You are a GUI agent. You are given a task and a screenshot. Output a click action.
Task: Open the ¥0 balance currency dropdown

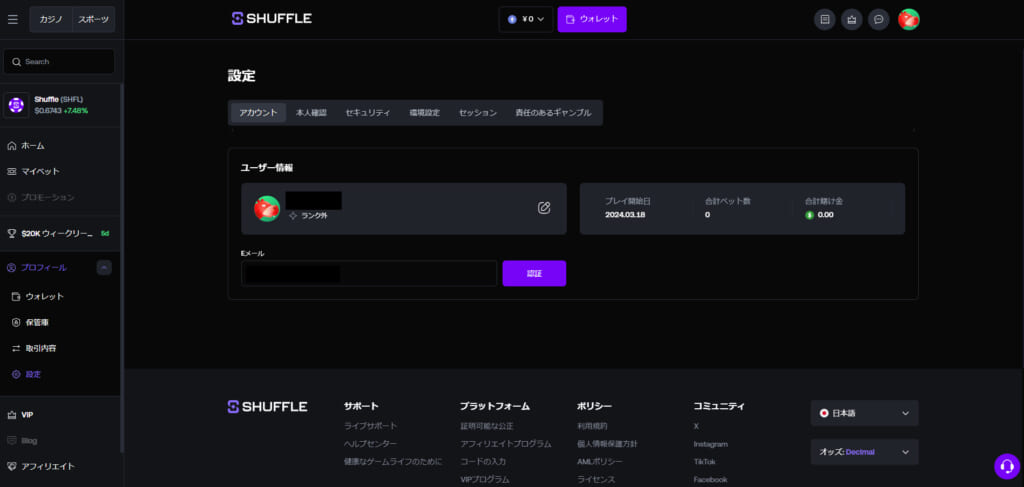[526, 20]
